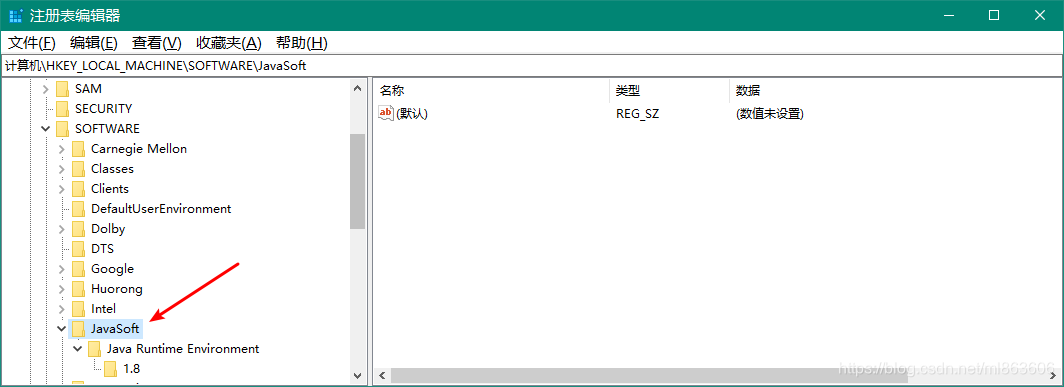Expand the Google key
The image size is (1064, 387).
[x=62, y=269]
